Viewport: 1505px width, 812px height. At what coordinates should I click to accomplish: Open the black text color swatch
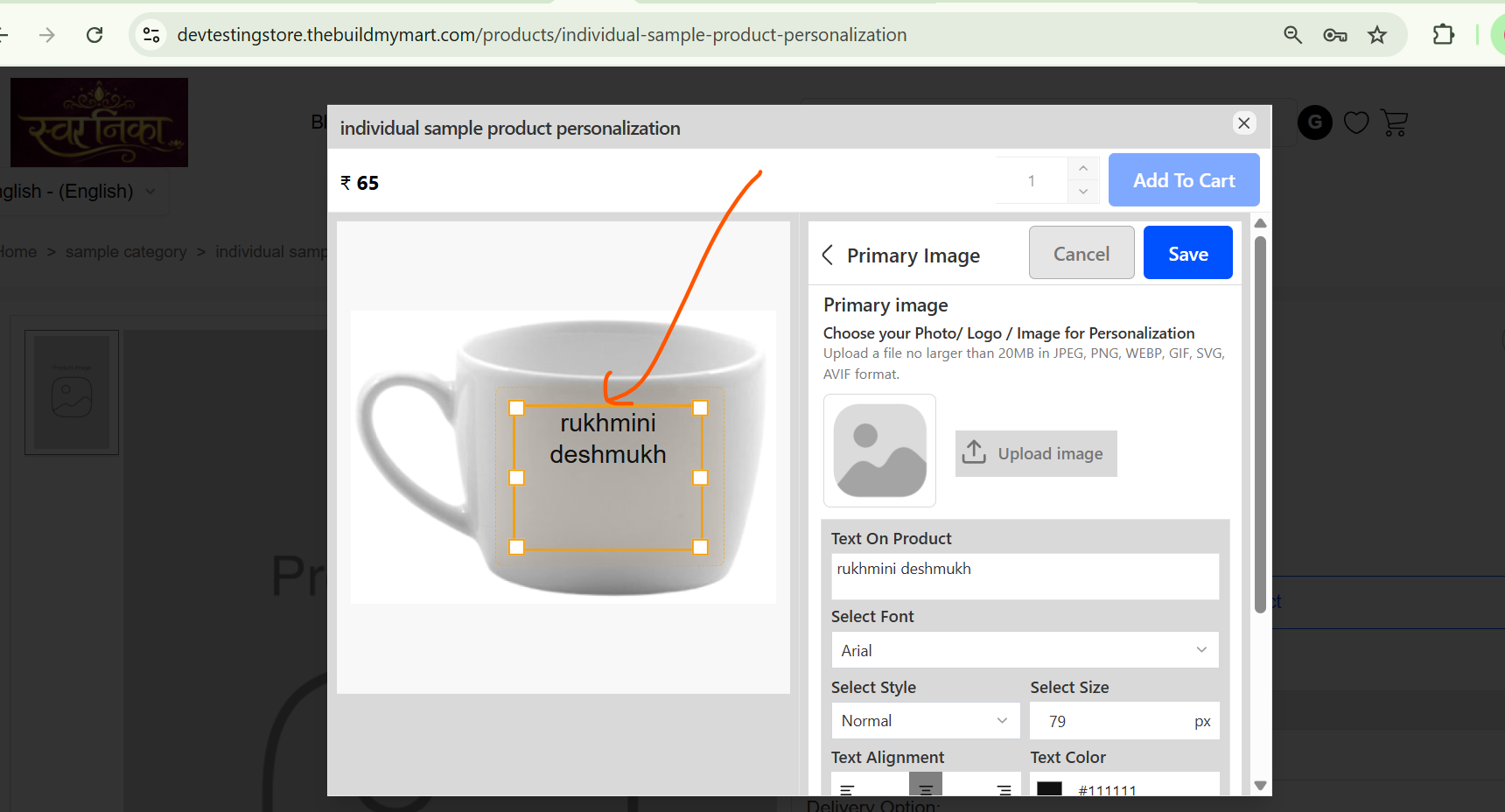(1049, 788)
